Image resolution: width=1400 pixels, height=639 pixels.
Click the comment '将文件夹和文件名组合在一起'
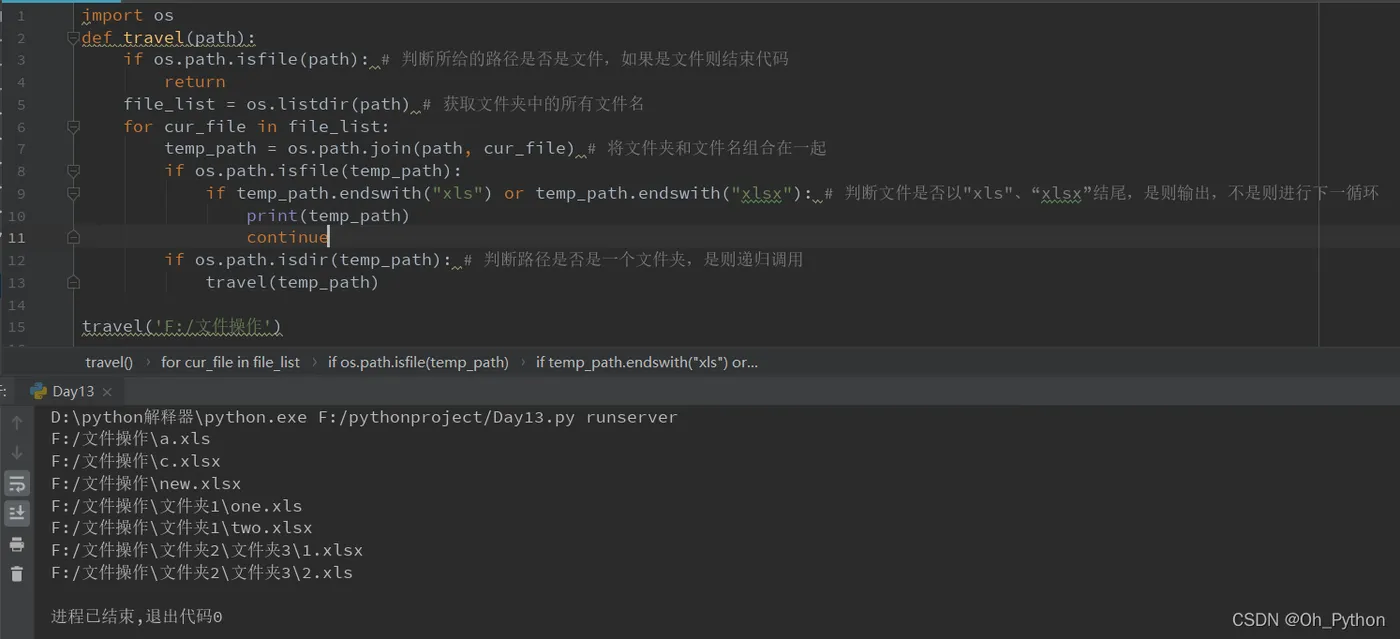click(x=707, y=148)
